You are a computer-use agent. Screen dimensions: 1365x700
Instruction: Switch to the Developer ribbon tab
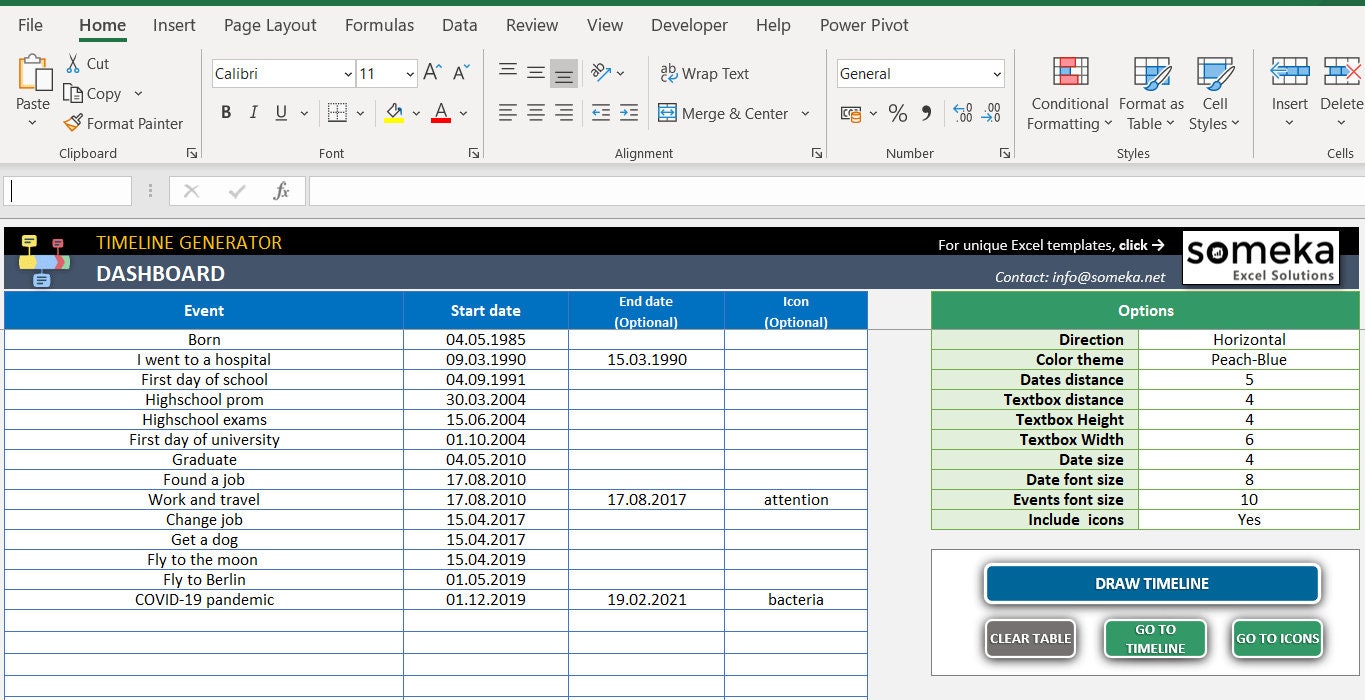[x=689, y=25]
